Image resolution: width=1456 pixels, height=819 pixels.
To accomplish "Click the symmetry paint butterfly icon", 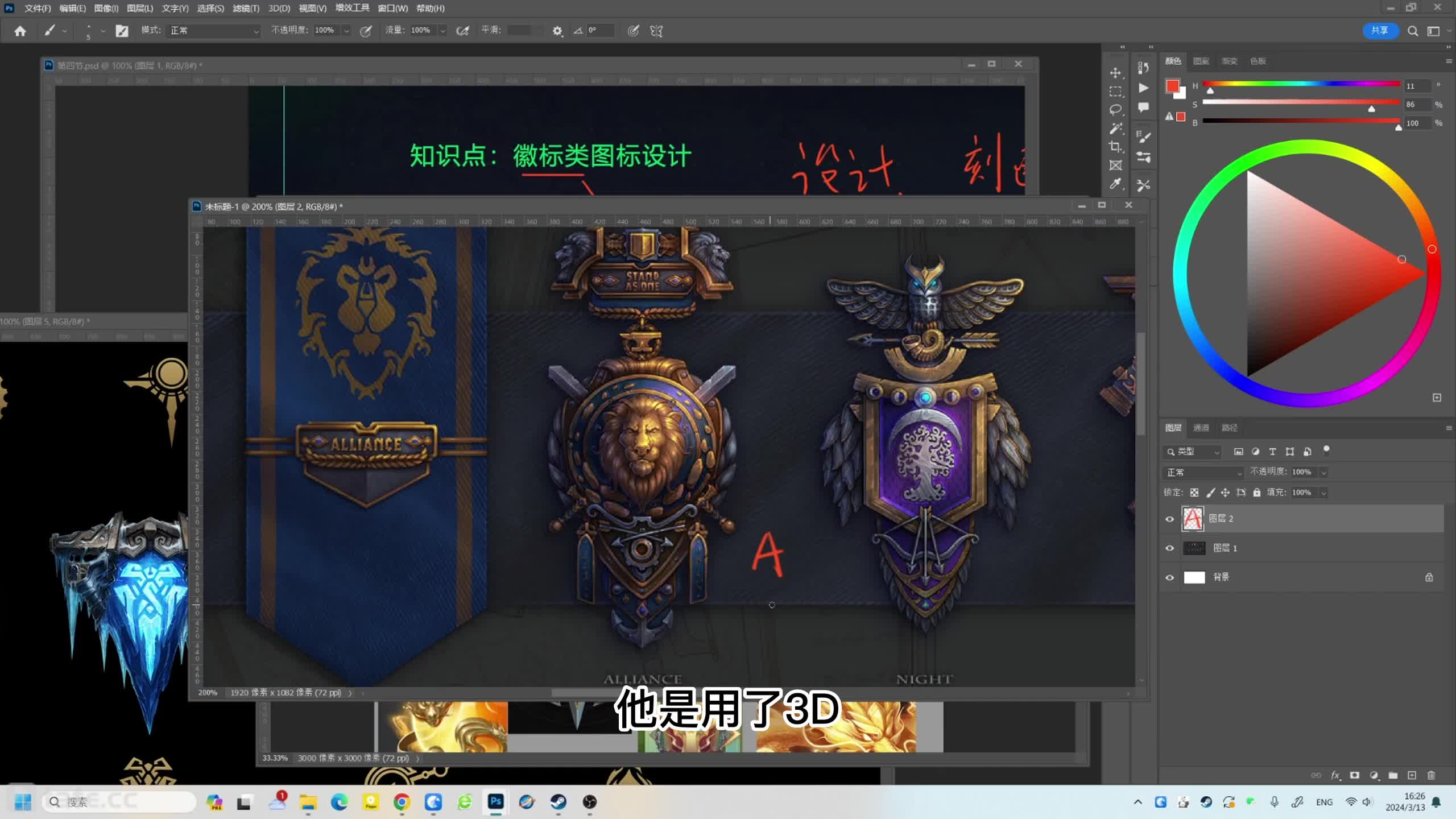I will pos(656,31).
